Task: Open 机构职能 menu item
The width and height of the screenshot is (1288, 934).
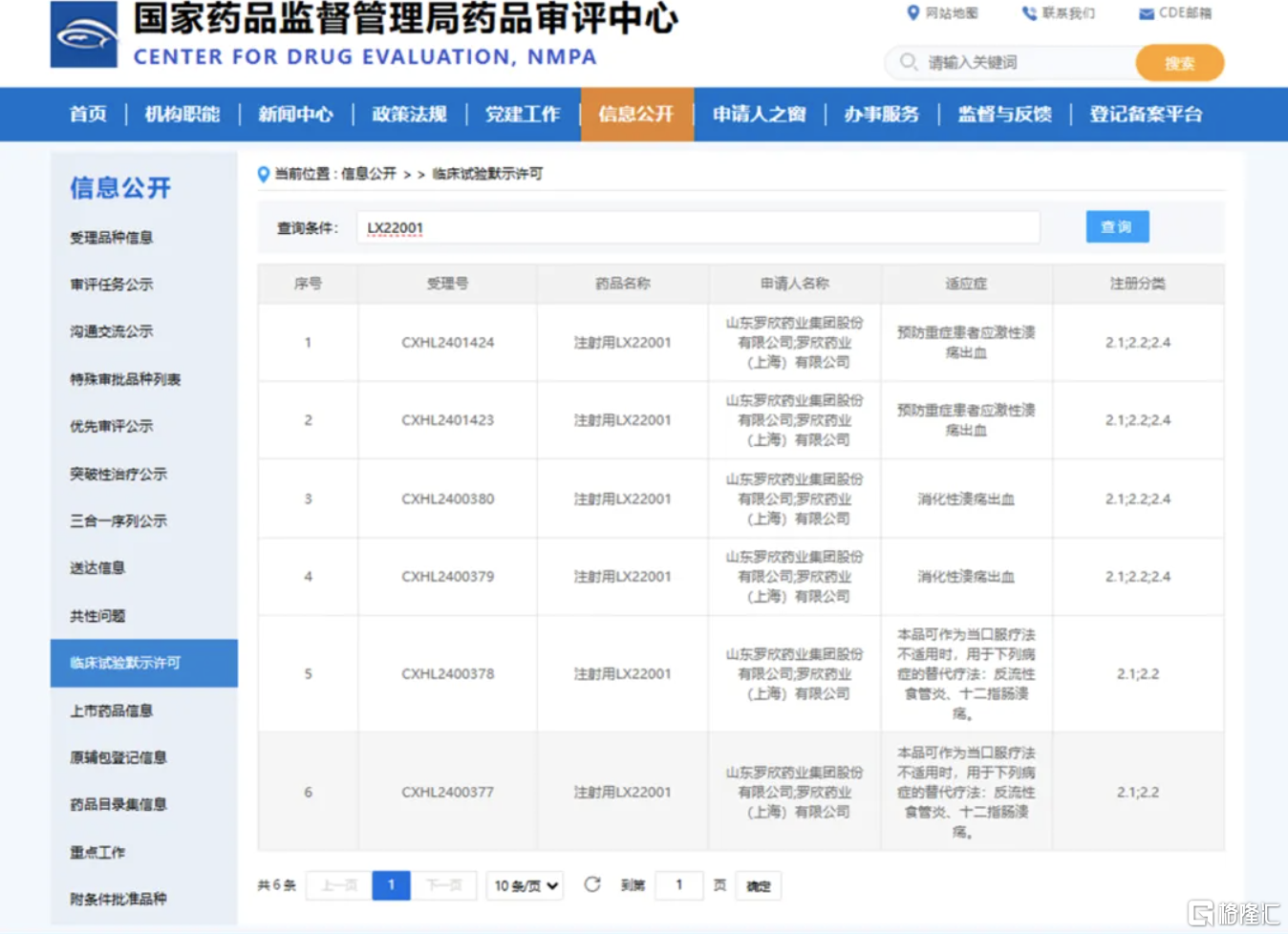Action: click(x=182, y=115)
